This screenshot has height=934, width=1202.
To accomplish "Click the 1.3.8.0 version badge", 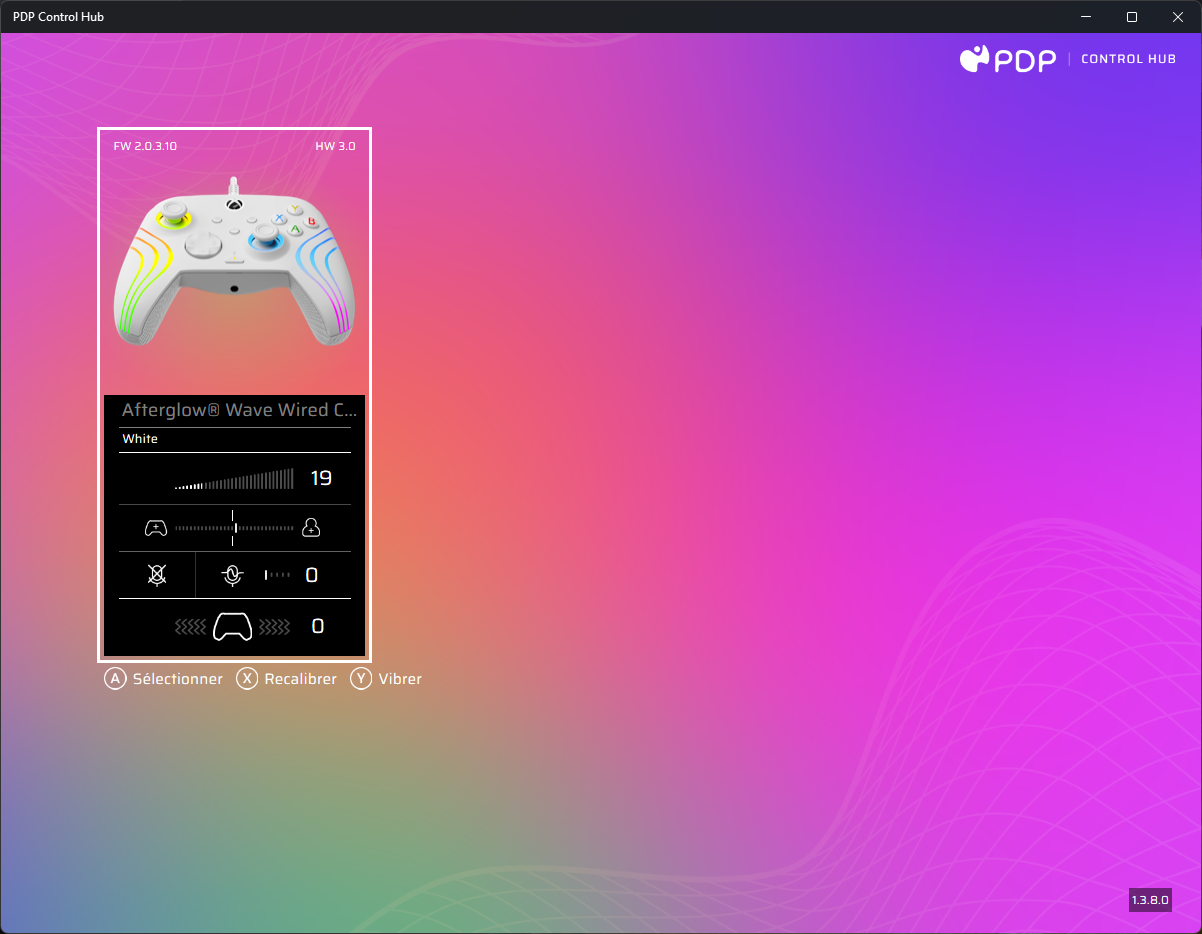I will pyautogui.click(x=1150, y=900).
